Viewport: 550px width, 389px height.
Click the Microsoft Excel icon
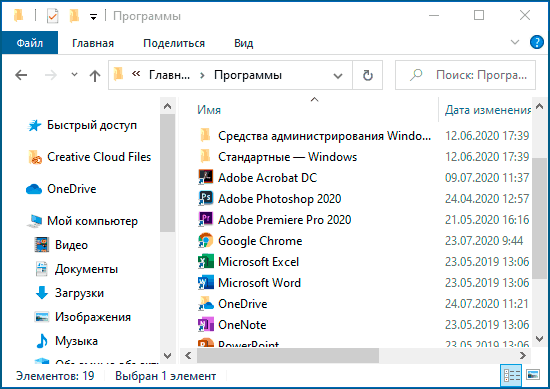206,262
